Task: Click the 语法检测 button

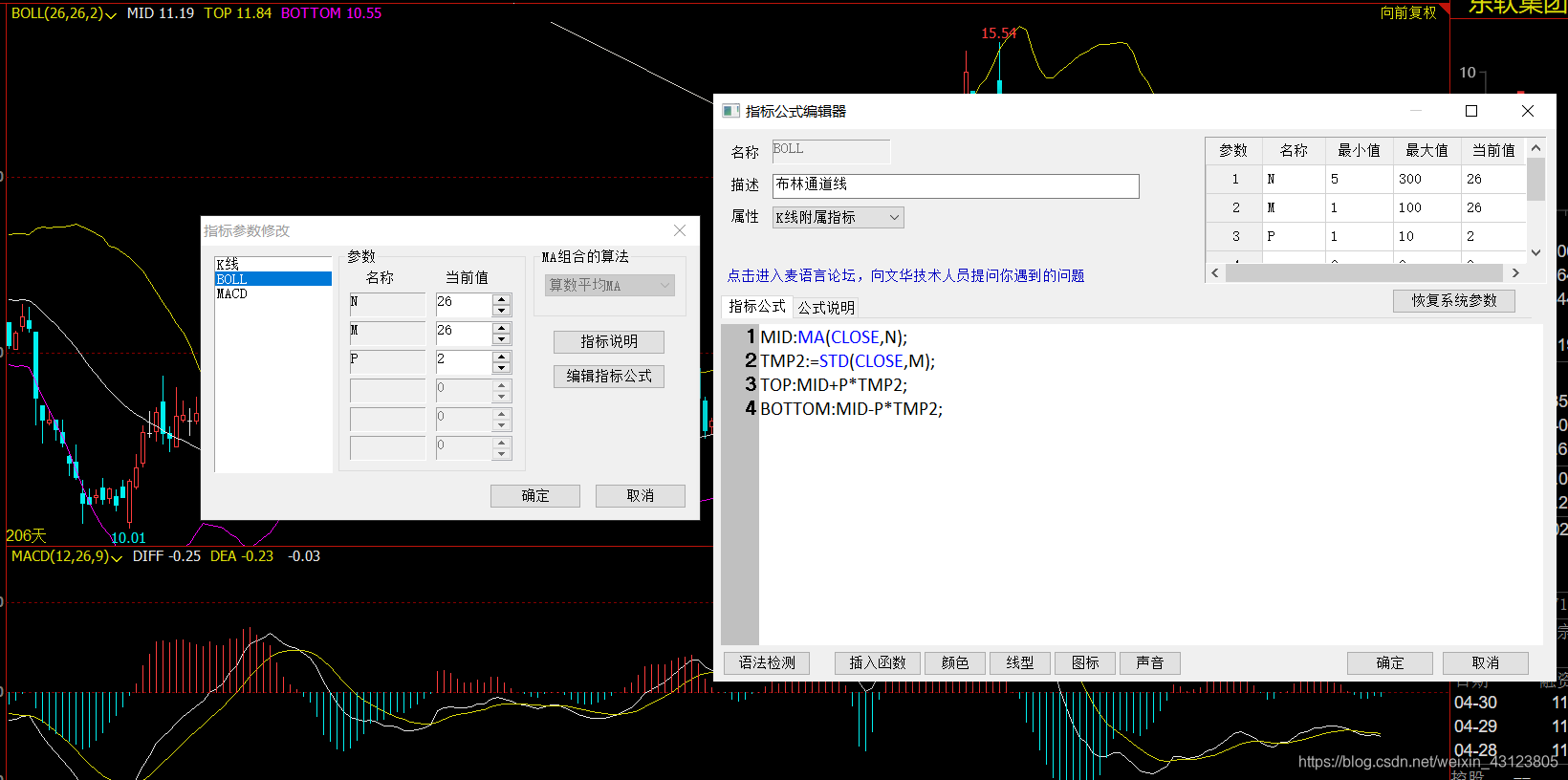Action: 767,662
